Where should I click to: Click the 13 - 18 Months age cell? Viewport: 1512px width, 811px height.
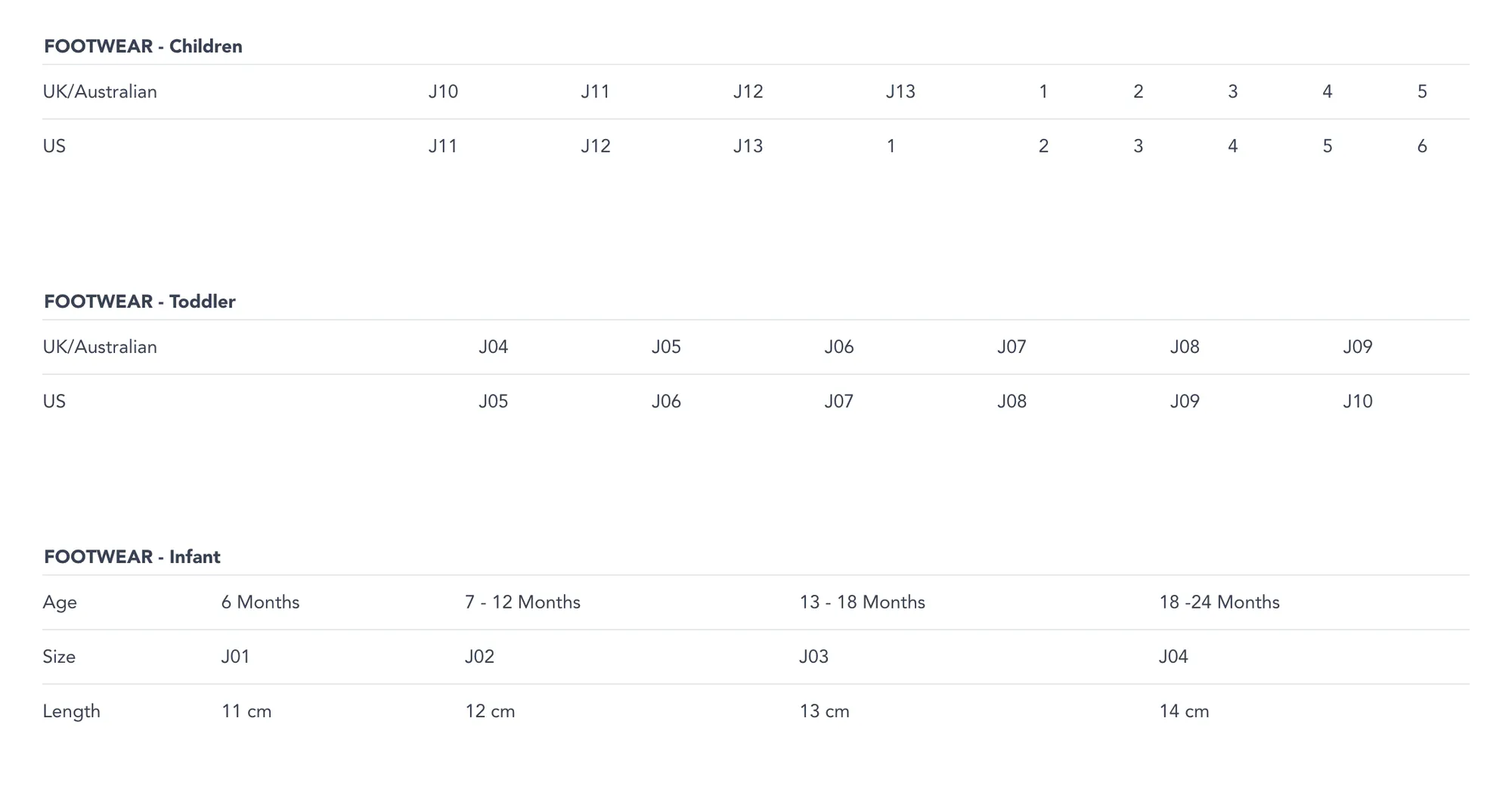(x=862, y=602)
